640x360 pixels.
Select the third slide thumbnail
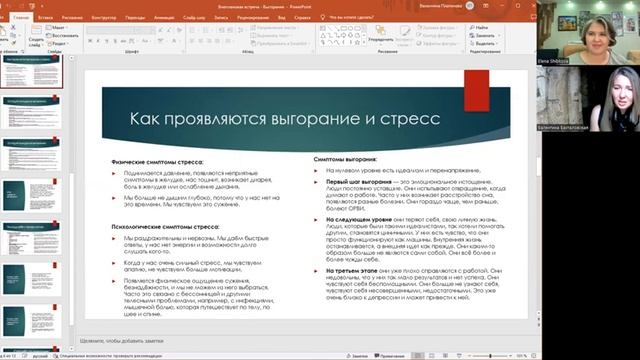(x=32, y=154)
